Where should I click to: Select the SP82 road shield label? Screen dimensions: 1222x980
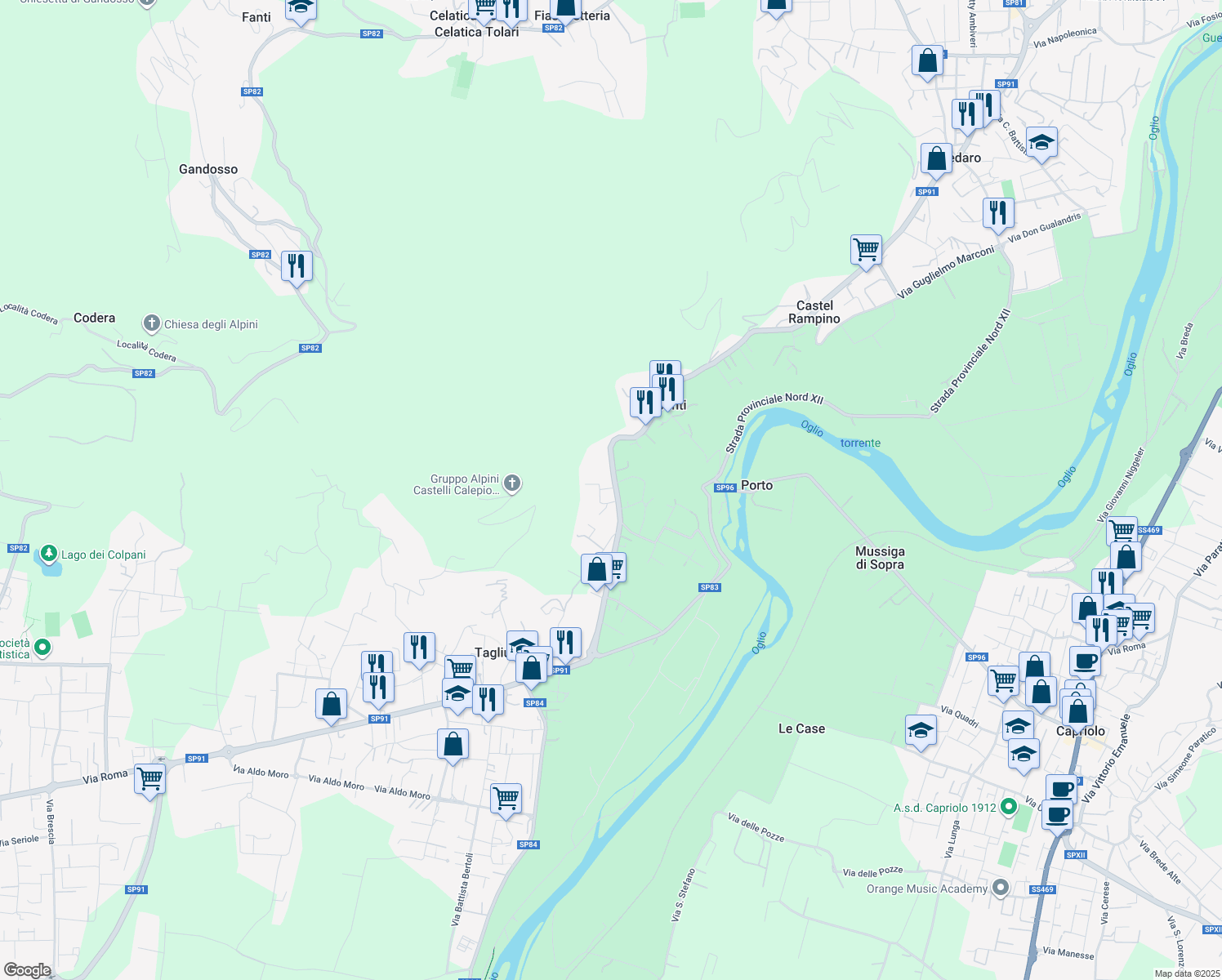point(251,91)
